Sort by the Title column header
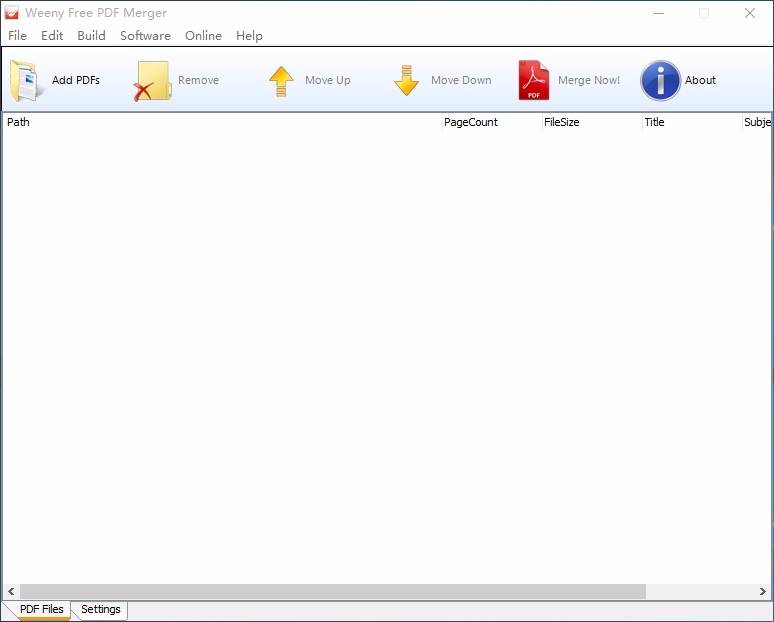The height and width of the screenshot is (622, 774). point(693,122)
